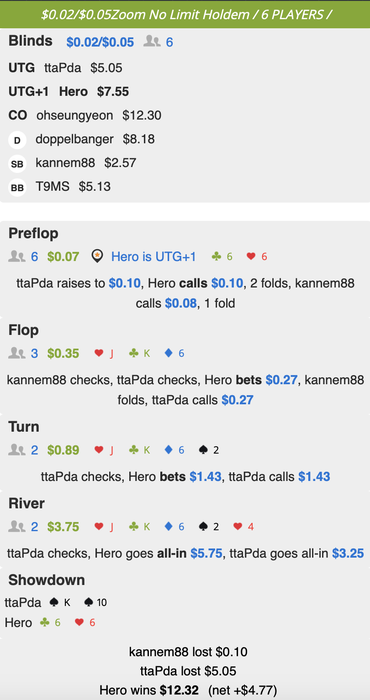Click the $5.75 all-in amount on the river
The height and width of the screenshot is (700, 370).
[x=206, y=553]
